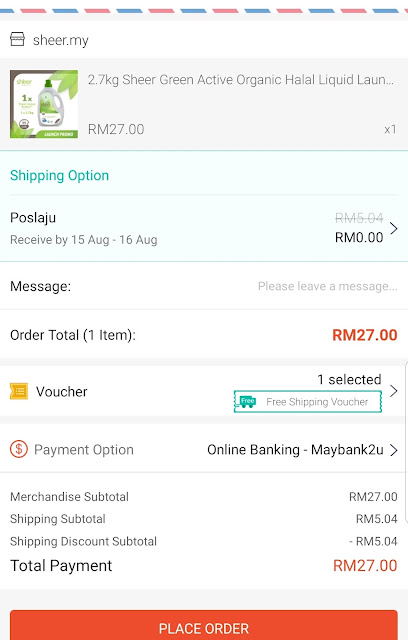Open the sheer.my shop name
Screen dimensions: 408x640
pos(60,40)
